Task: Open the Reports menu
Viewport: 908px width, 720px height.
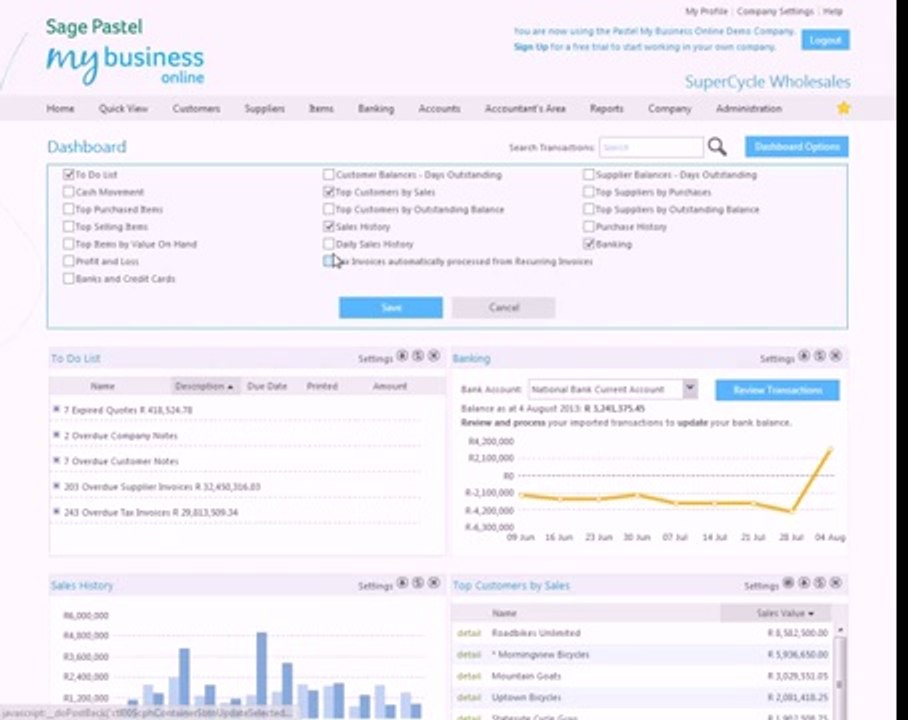Action: [606, 108]
